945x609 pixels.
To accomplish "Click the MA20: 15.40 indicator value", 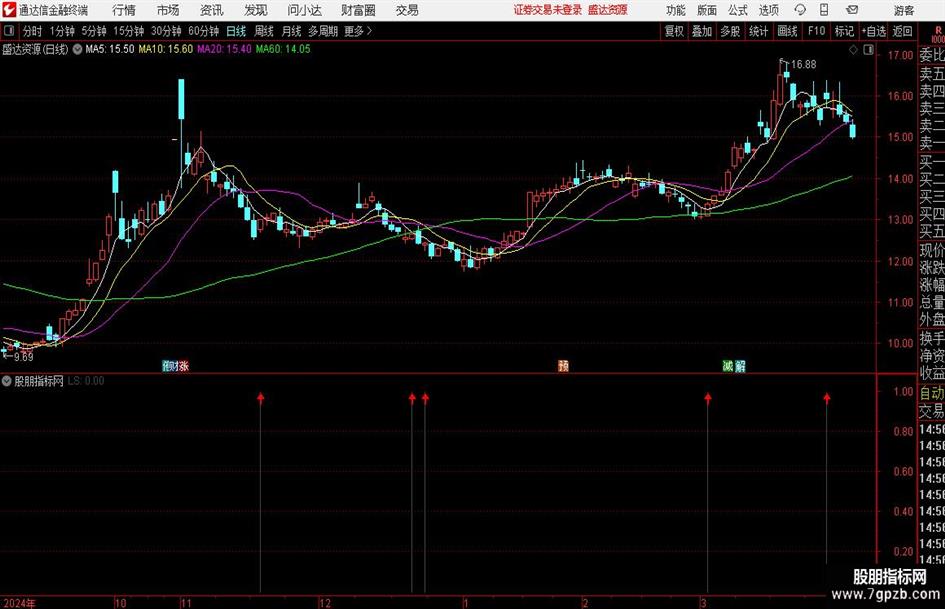I will [x=224, y=49].
